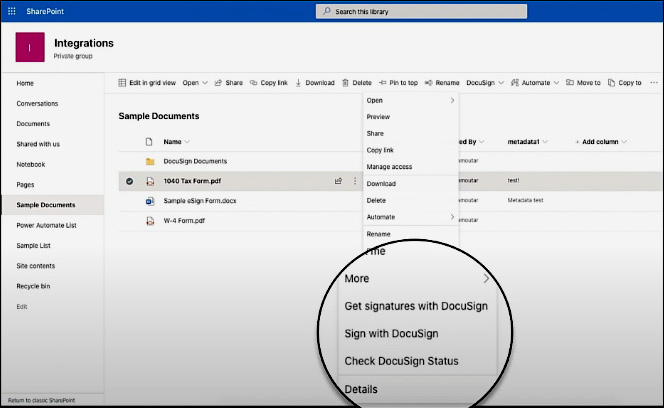Select Share from the context menu

pos(375,133)
